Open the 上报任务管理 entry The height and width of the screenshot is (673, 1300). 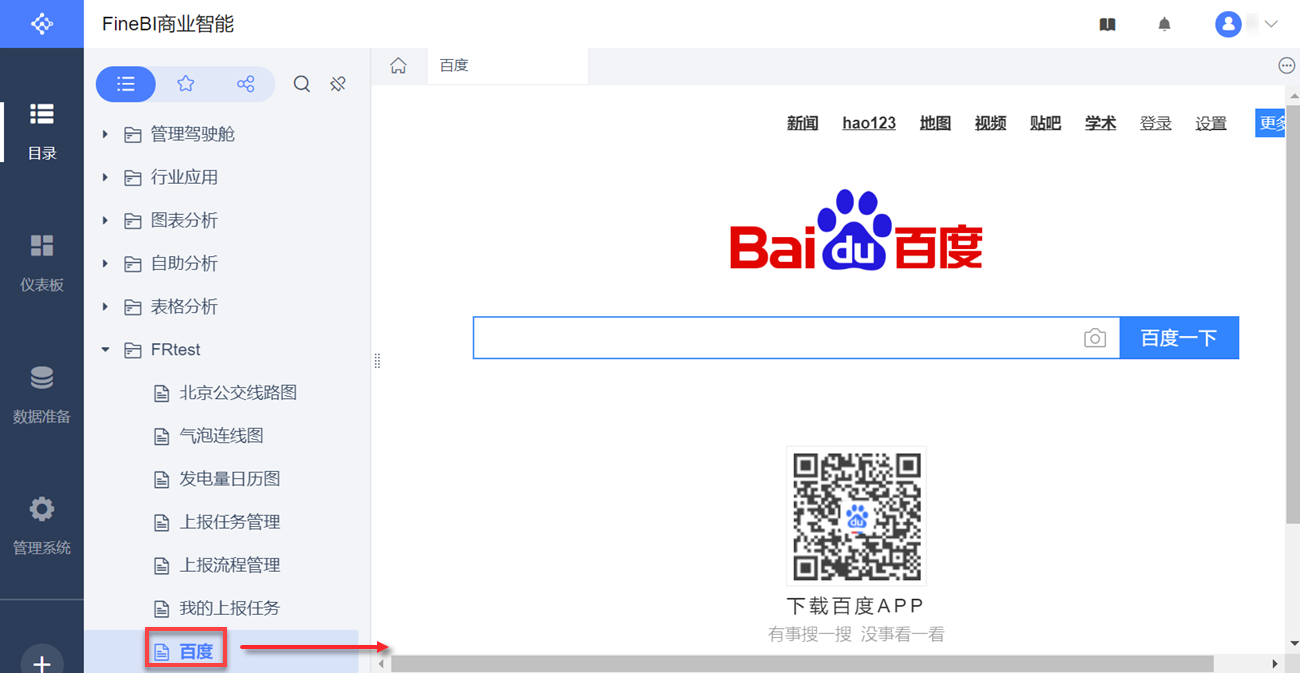click(x=230, y=522)
